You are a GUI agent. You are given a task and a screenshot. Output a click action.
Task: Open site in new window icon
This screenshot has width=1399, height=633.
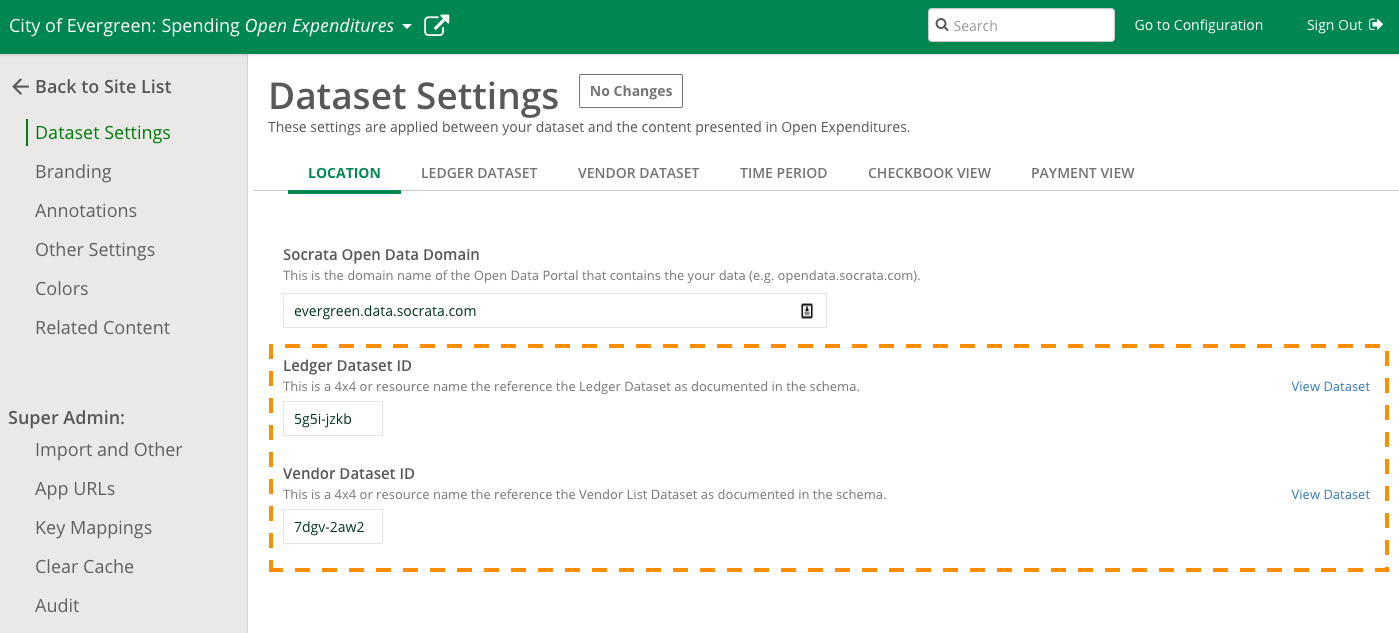coord(436,25)
